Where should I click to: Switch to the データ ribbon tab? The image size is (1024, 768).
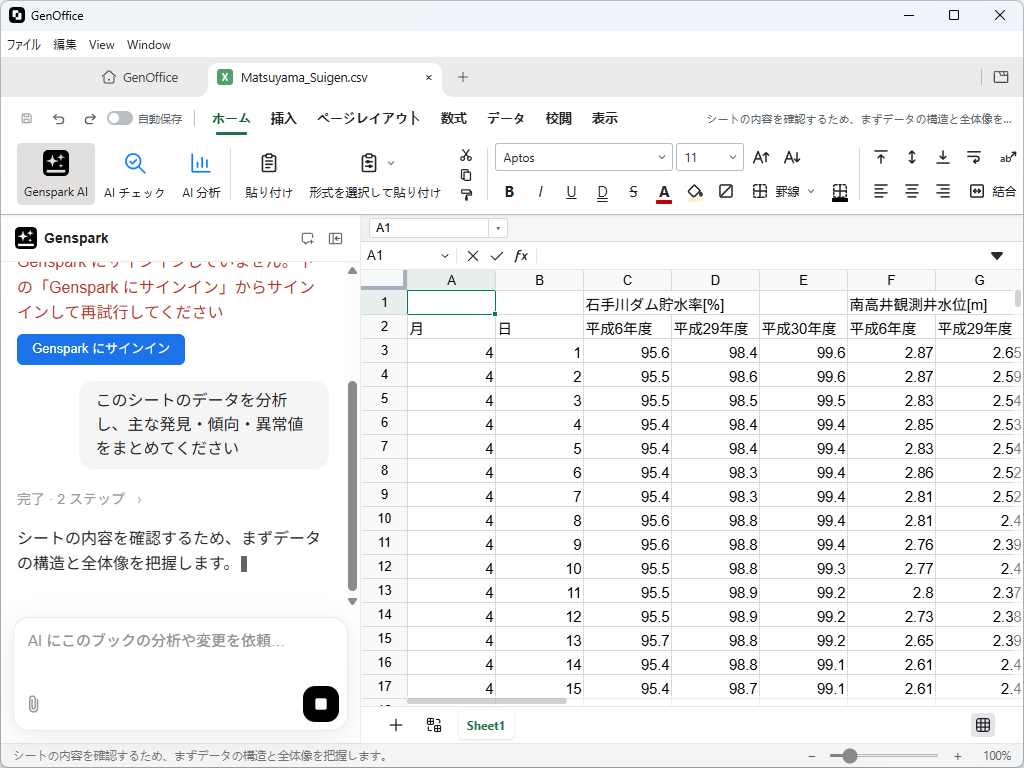point(505,118)
